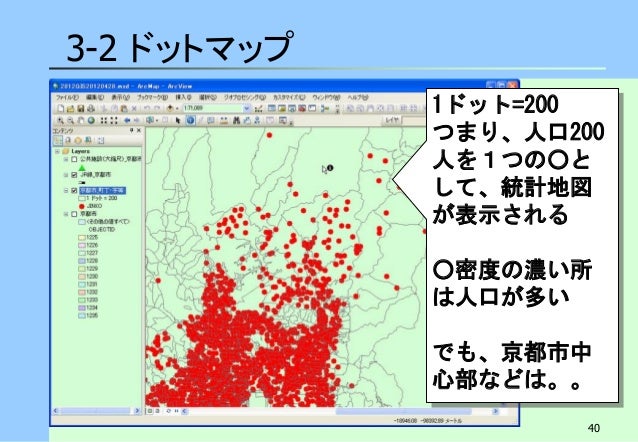The width and height of the screenshot is (638, 442).
Task: Open the ファイル menu
Action: [67, 98]
